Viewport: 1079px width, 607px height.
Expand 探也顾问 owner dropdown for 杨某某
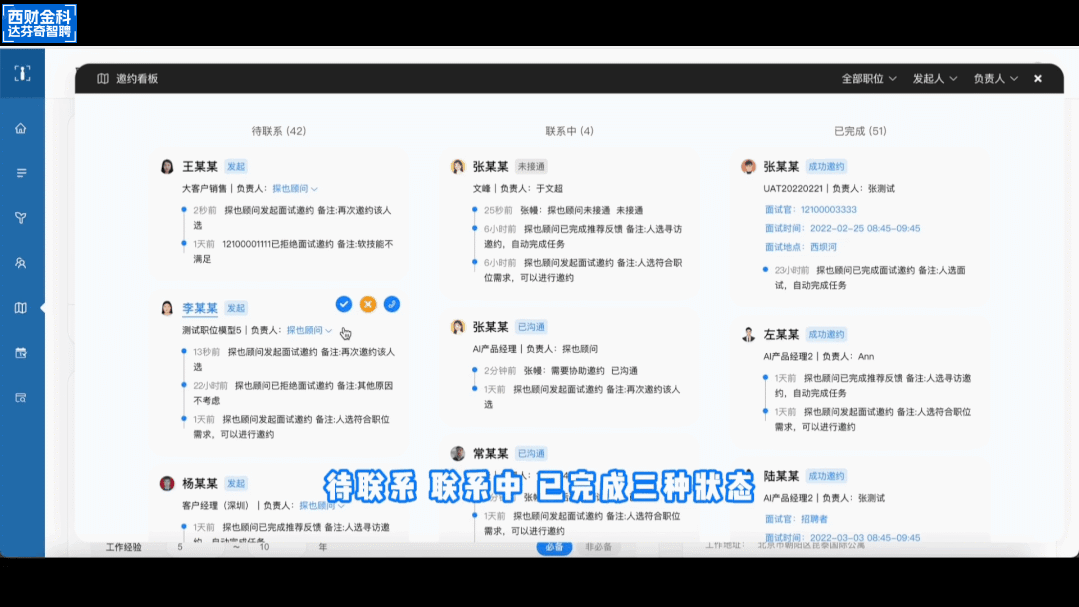tap(322, 505)
